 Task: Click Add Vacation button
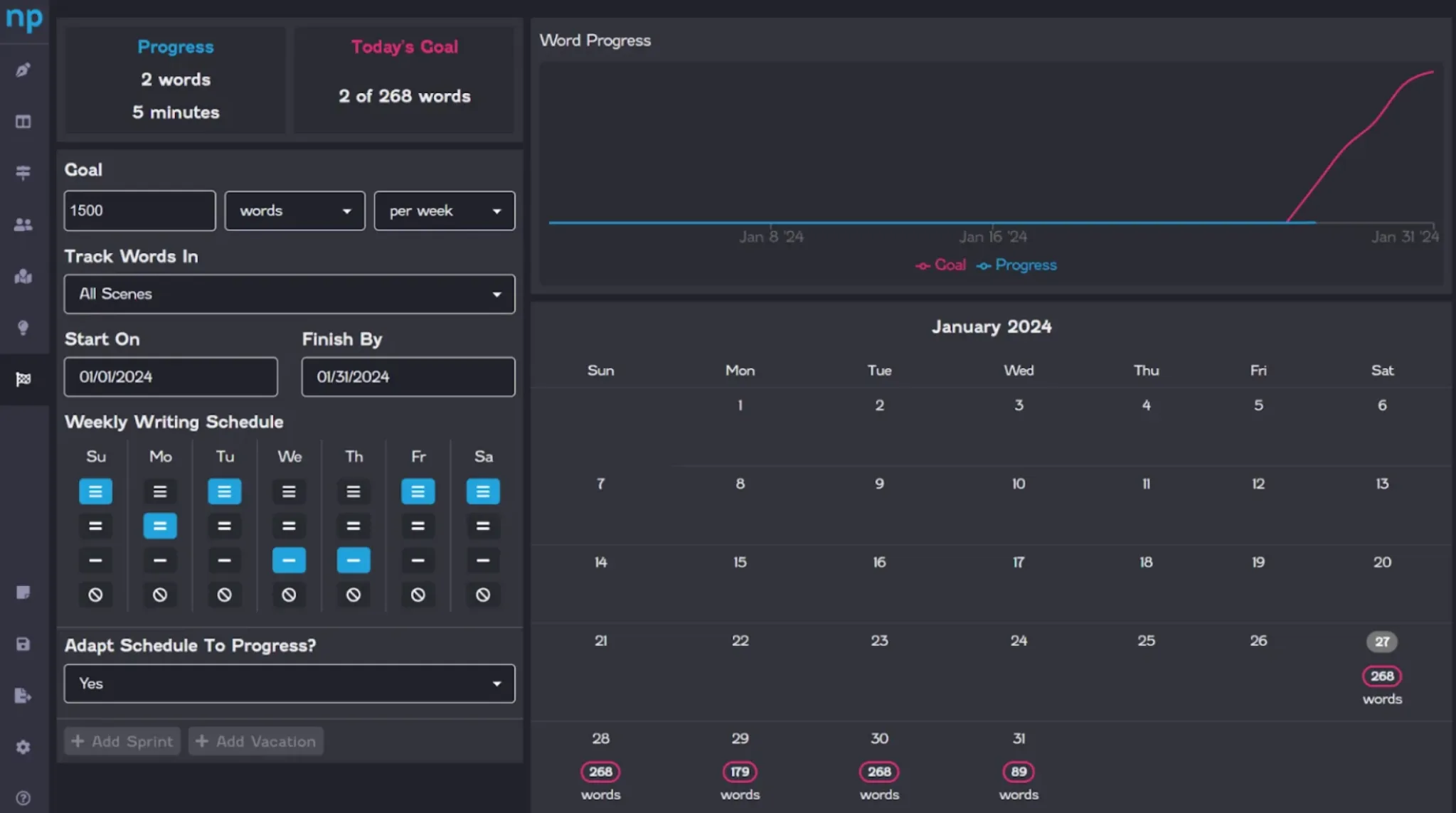[257, 741]
